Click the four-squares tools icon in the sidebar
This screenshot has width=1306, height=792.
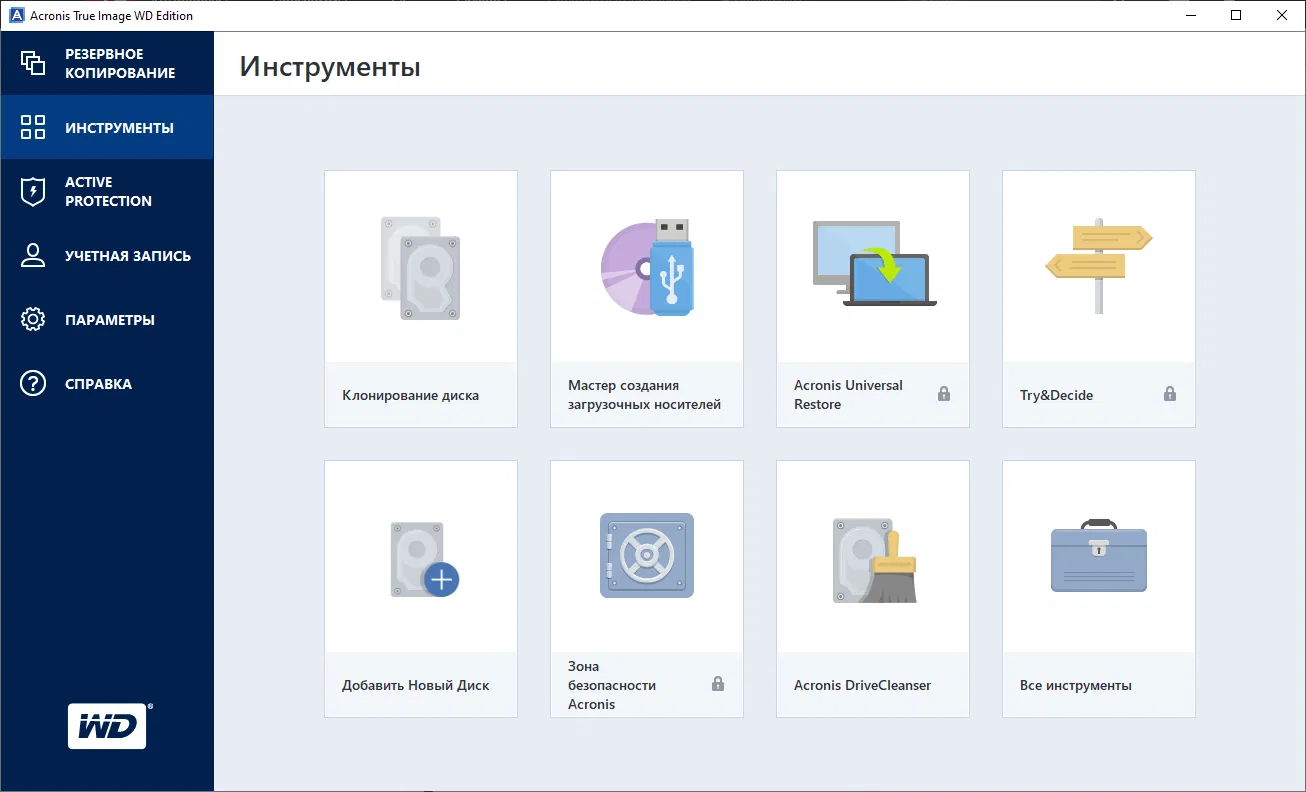(33, 127)
